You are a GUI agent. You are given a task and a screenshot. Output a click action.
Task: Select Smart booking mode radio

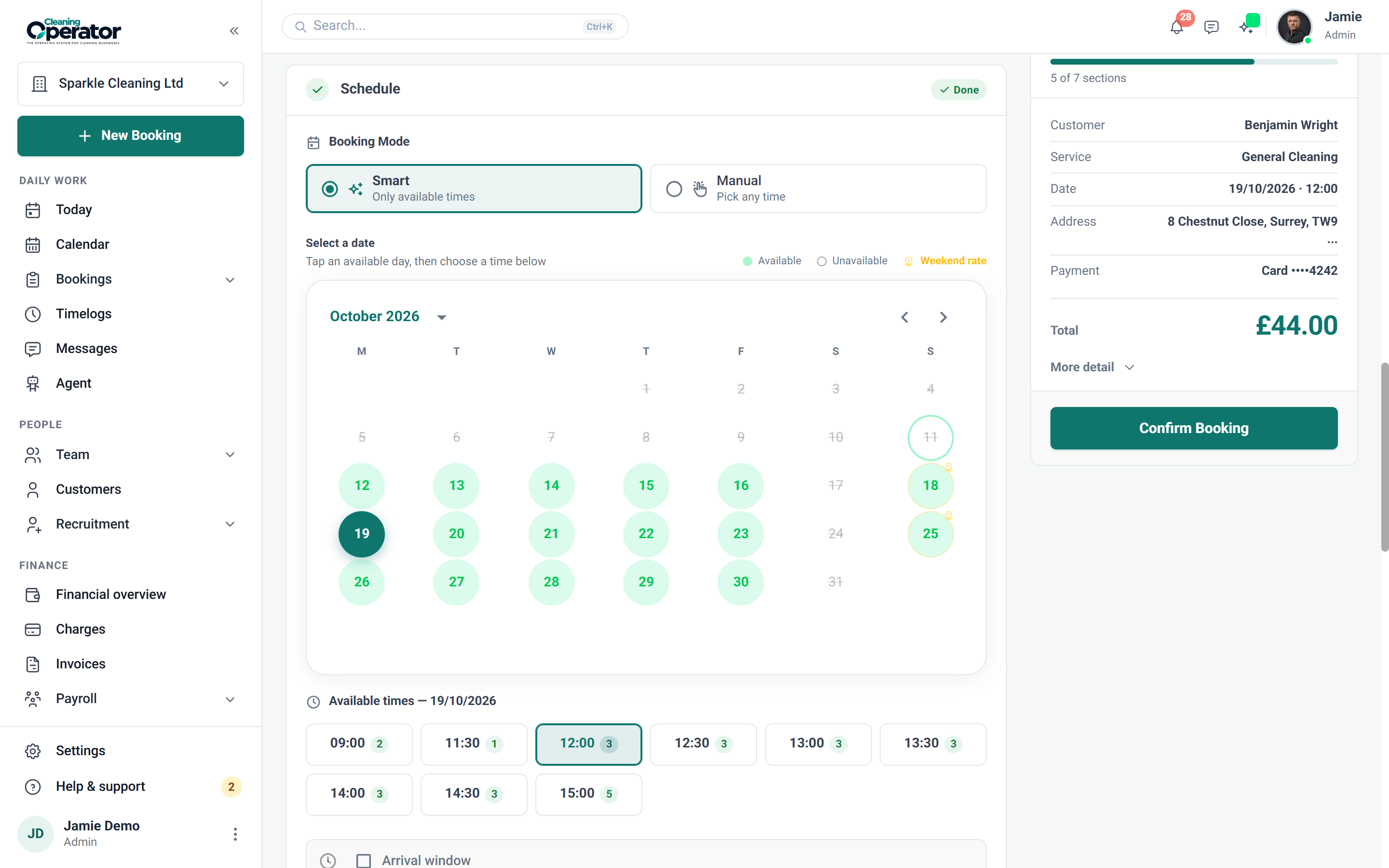click(x=329, y=189)
